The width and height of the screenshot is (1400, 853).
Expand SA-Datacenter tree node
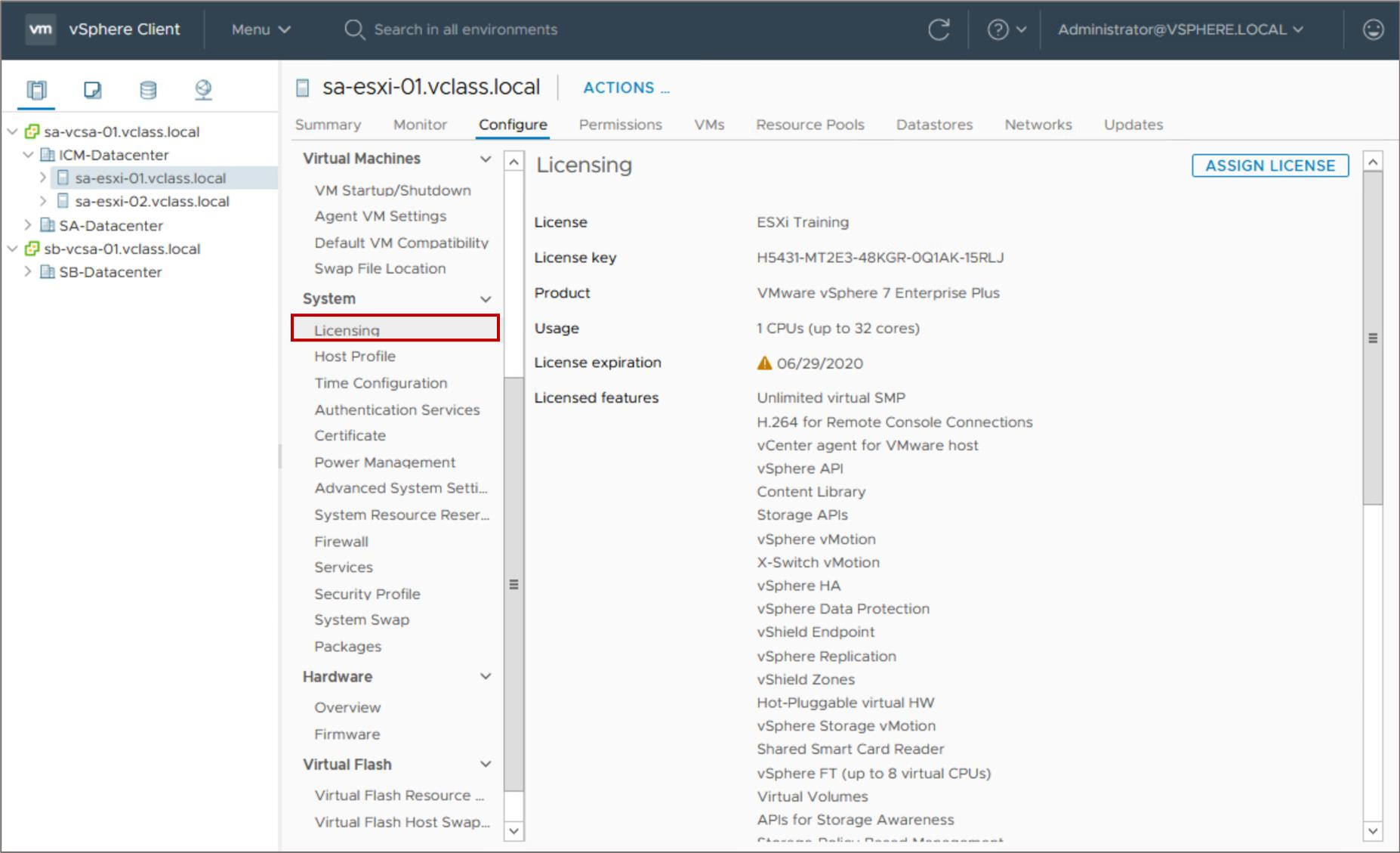point(28,225)
